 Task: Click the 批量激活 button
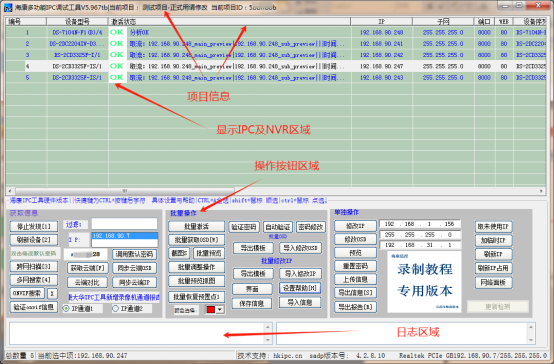coord(196,226)
